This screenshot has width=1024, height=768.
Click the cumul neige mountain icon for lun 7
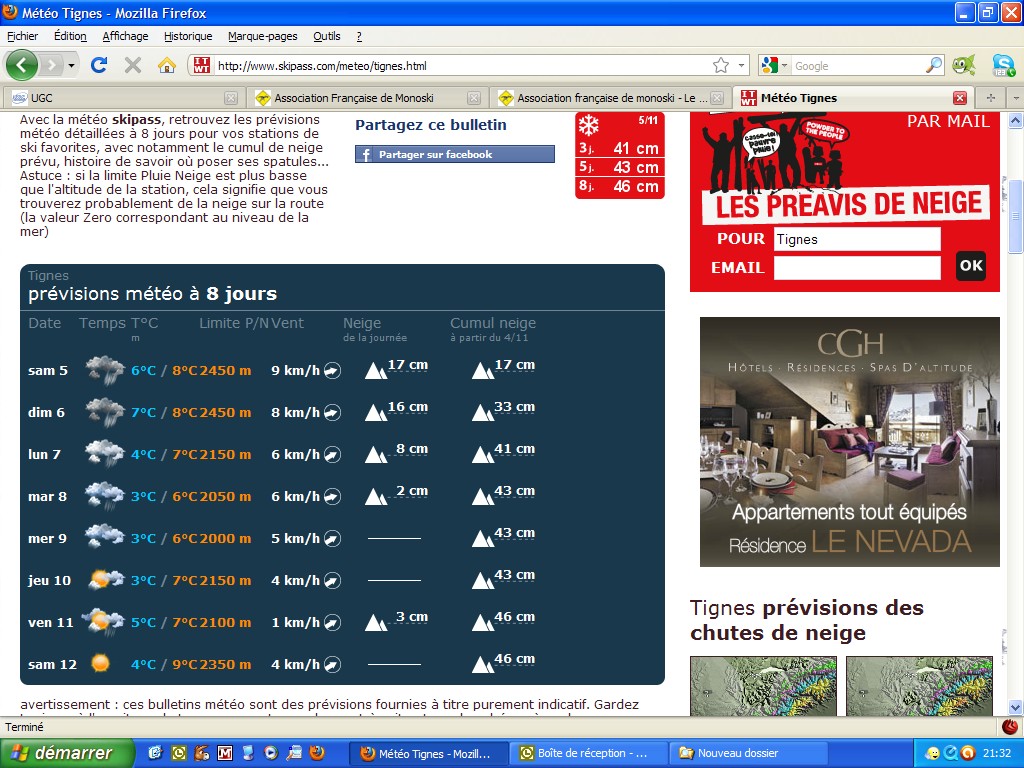(483, 455)
